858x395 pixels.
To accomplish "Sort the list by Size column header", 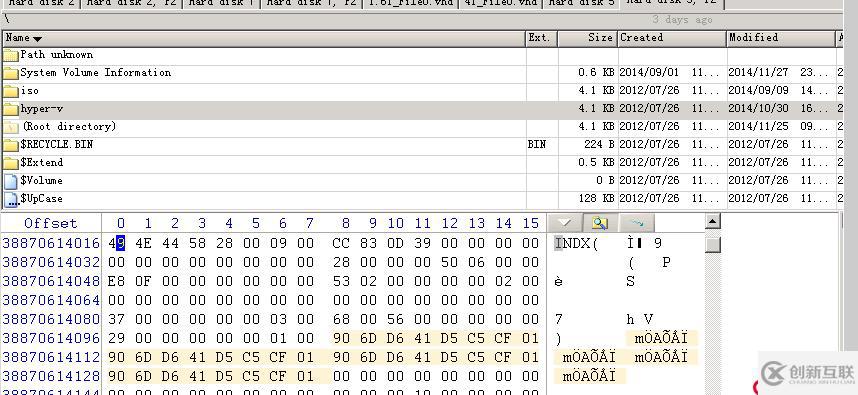I will click(x=587, y=38).
